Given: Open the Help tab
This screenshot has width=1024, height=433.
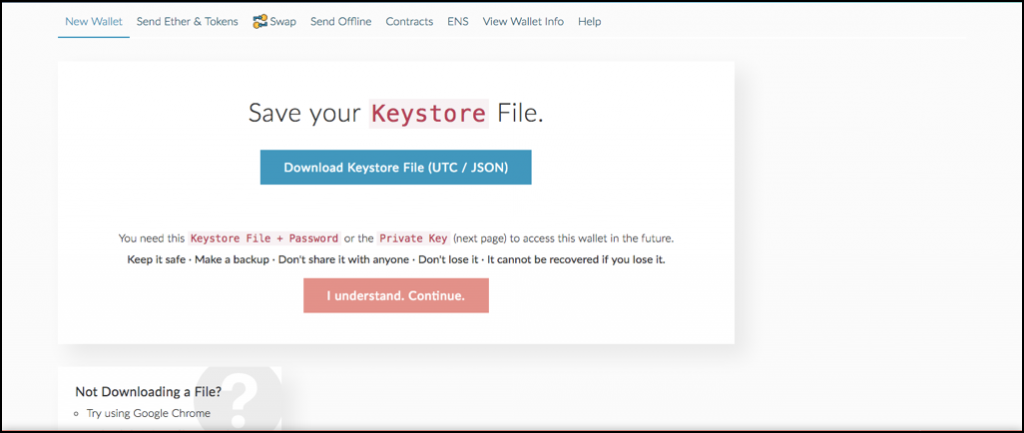Looking at the screenshot, I should coord(589,21).
